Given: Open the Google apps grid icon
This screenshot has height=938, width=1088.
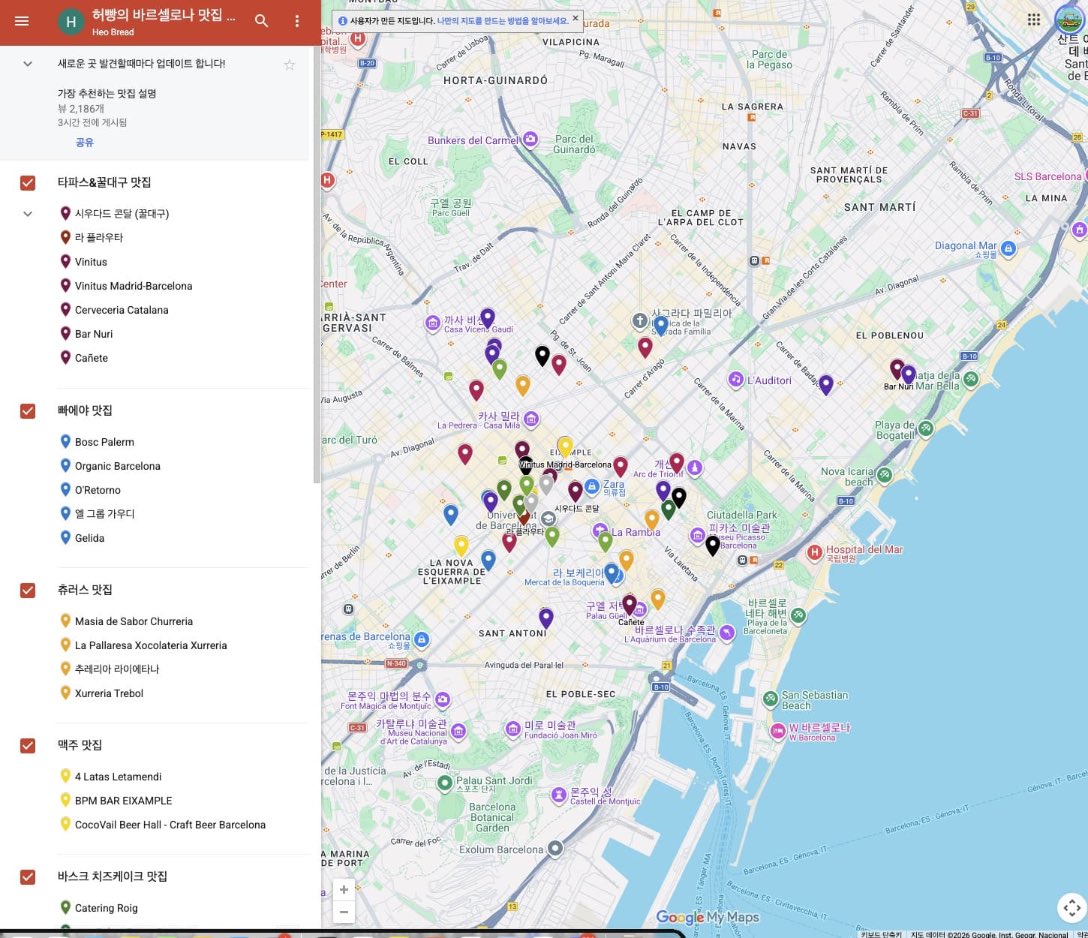Looking at the screenshot, I should pos(1033,19).
